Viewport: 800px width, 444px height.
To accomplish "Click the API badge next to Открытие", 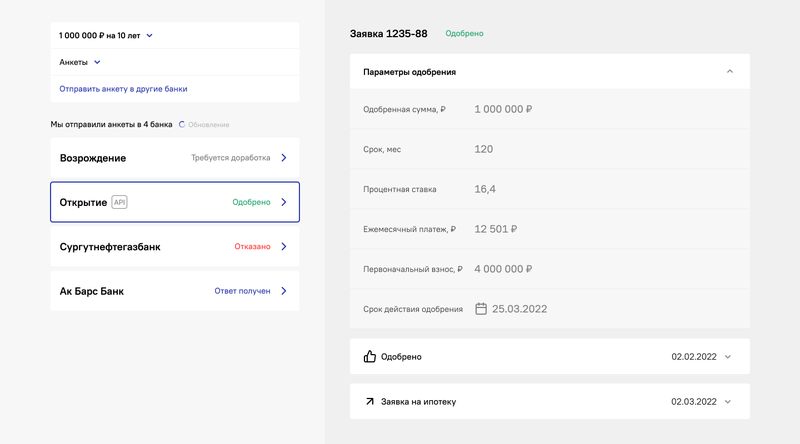I will (119, 202).
